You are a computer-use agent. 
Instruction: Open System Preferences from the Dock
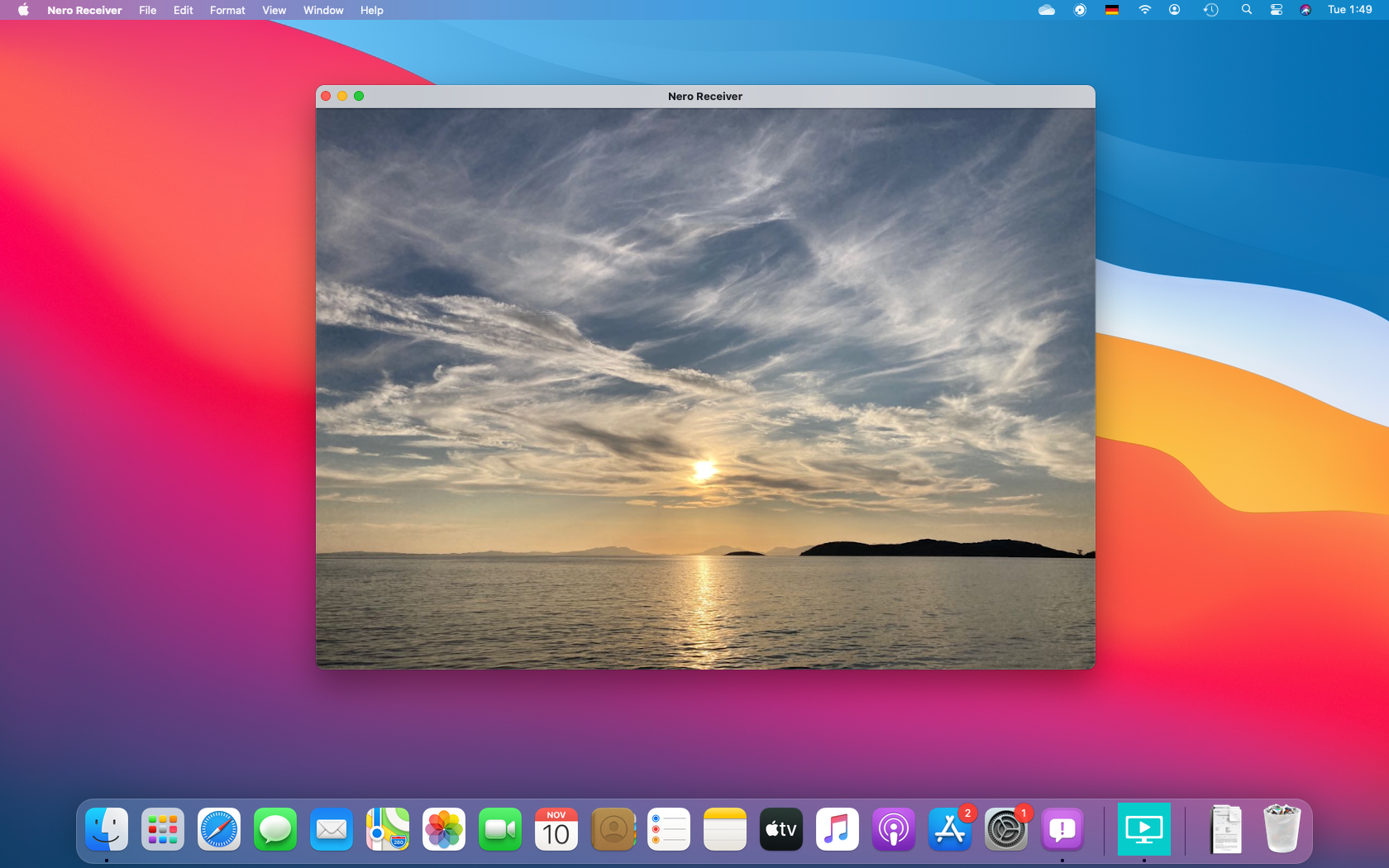pyautogui.click(x=1005, y=830)
